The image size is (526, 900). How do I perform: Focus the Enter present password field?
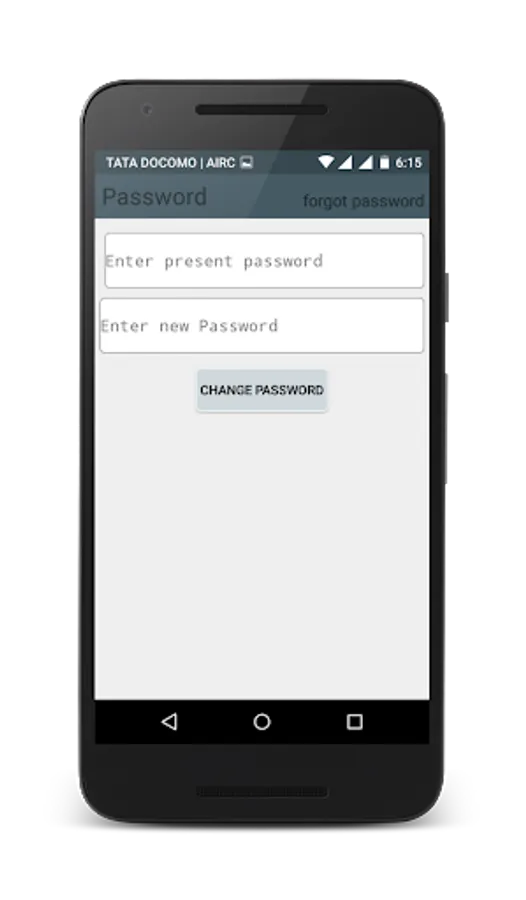point(264,261)
